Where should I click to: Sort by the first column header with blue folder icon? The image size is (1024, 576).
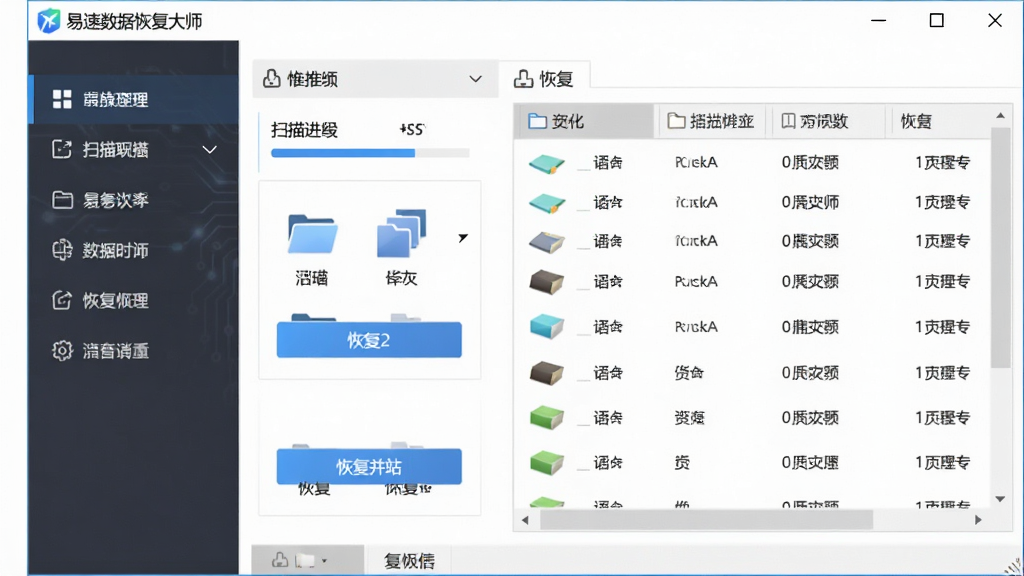584,121
